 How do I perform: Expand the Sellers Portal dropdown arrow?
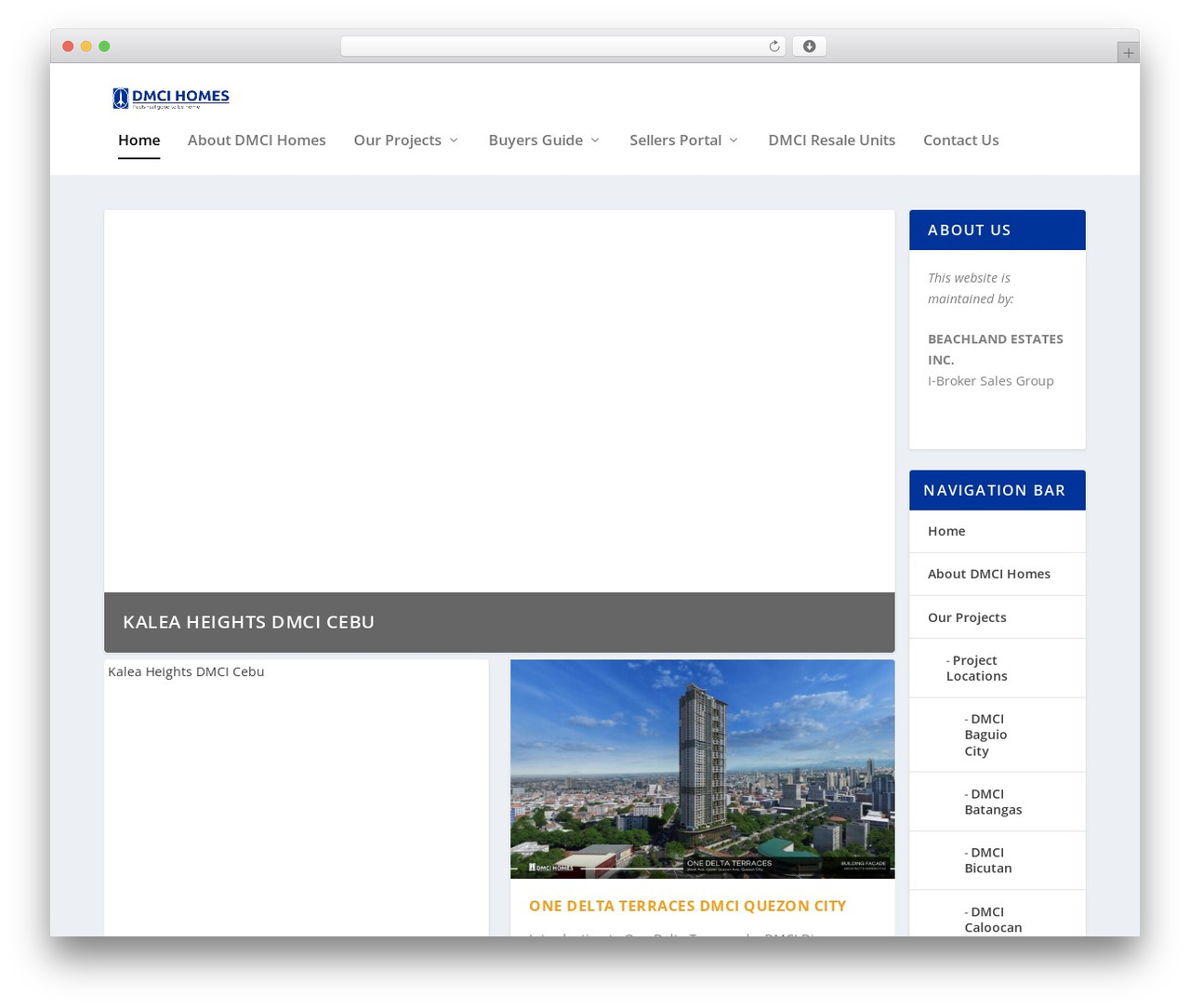coord(734,140)
